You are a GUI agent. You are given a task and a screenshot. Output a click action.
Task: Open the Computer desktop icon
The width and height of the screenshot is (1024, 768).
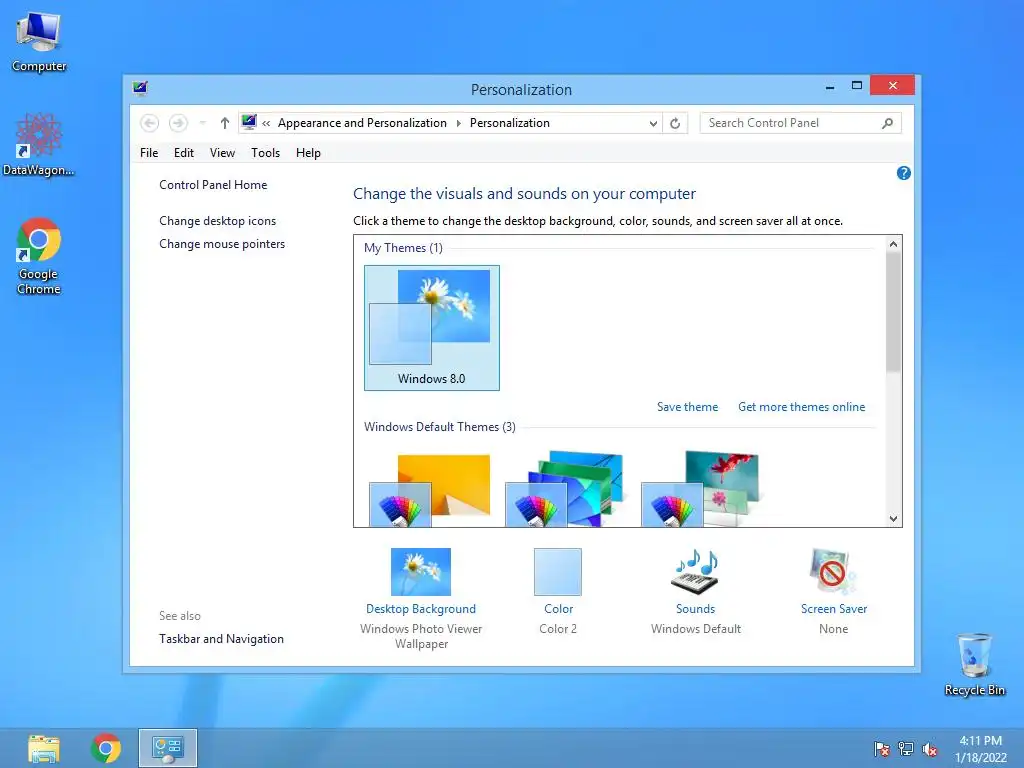pos(39,42)
